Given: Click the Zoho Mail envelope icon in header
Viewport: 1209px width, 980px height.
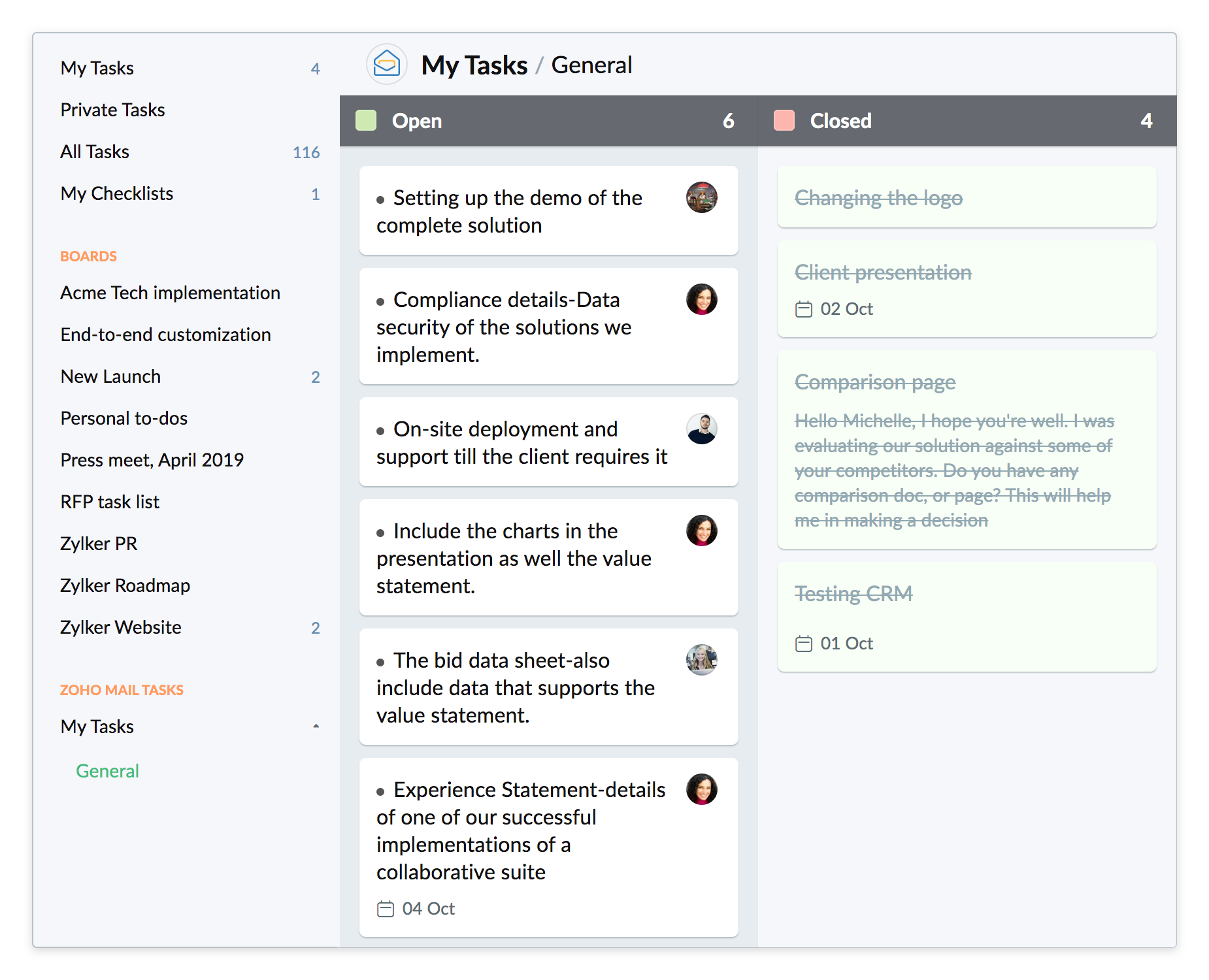Looking at the screenshot, I should coord(386,64).
